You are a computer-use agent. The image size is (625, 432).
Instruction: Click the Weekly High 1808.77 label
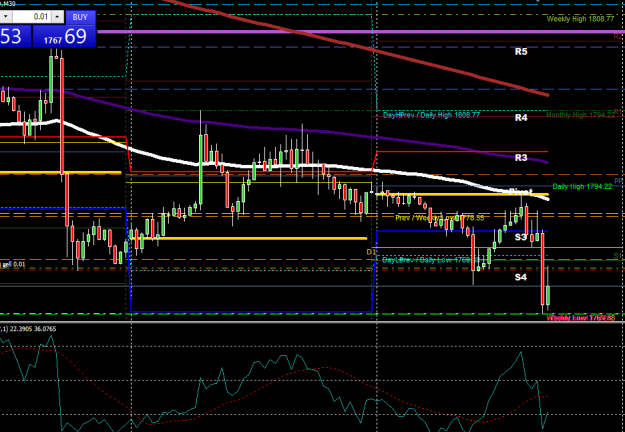(580, 19)
